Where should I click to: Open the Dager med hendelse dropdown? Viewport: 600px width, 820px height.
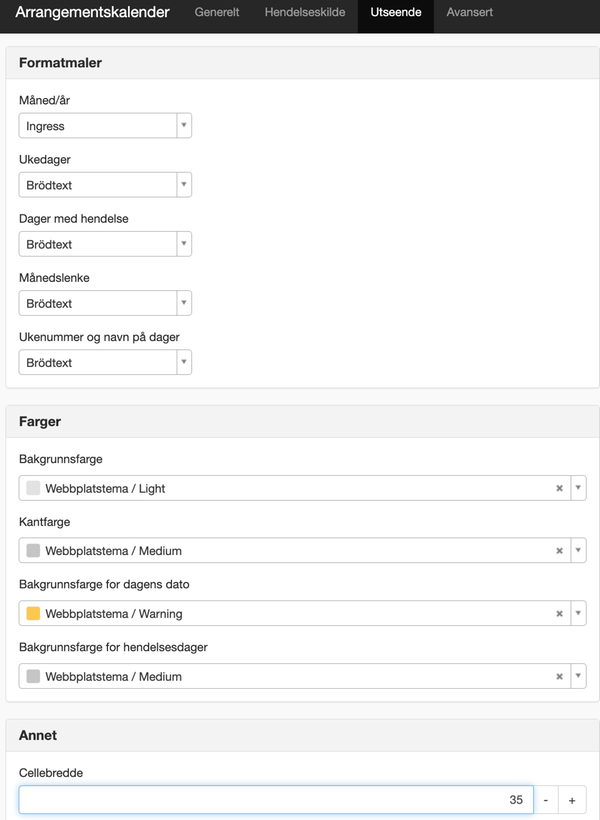[x=105, y=244]
